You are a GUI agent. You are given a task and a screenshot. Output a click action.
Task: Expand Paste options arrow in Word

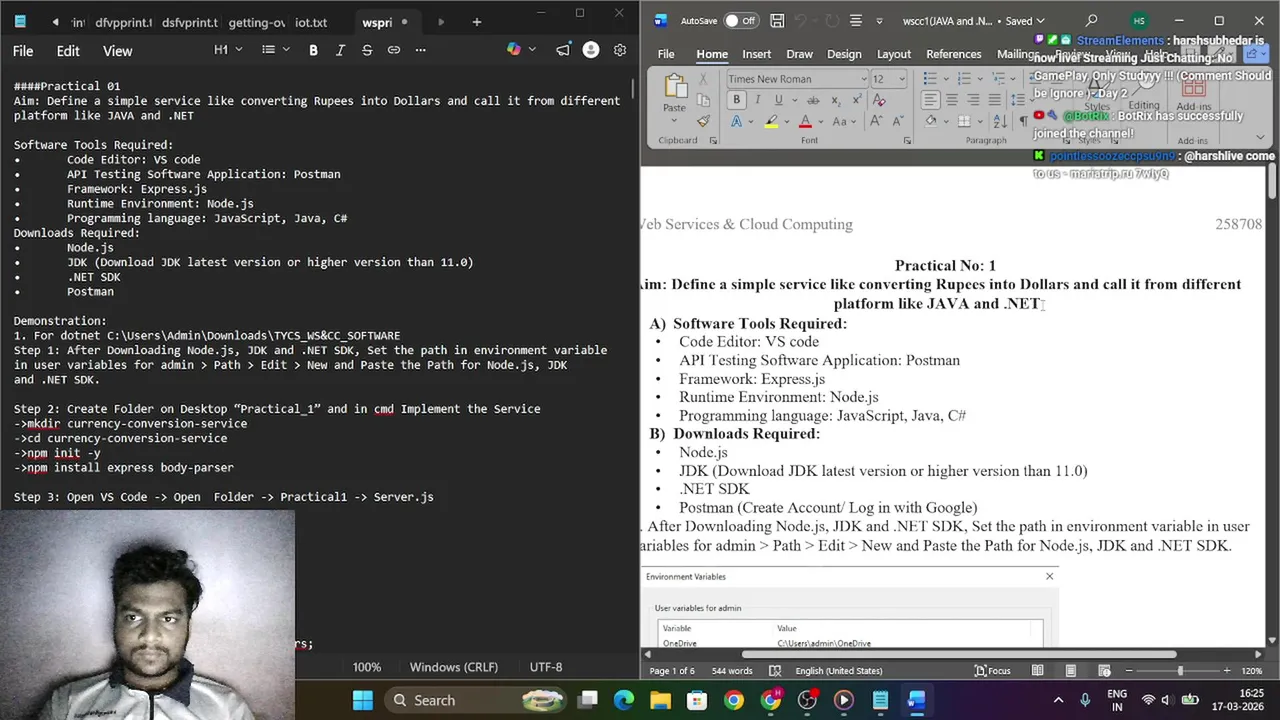tap(674, 119)
